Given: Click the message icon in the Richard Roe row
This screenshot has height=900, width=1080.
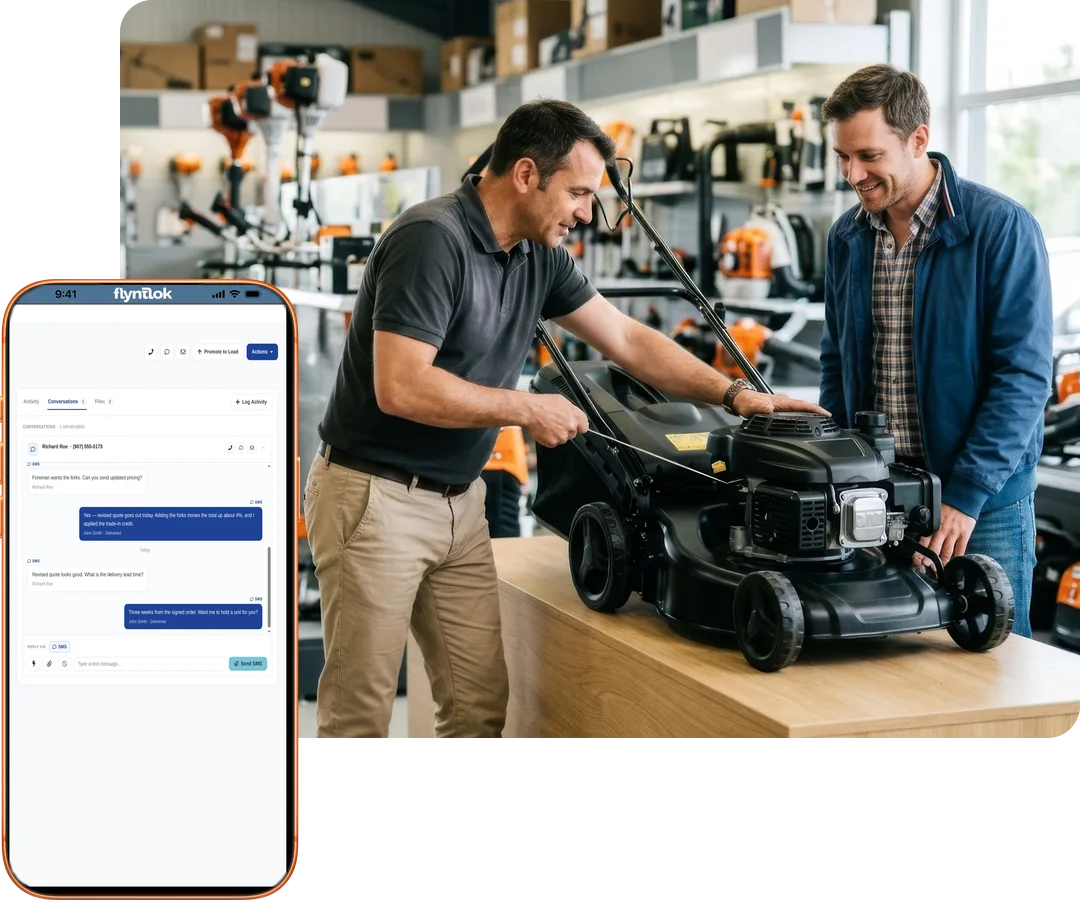Looking at the screenshot, I should (241, 448).
